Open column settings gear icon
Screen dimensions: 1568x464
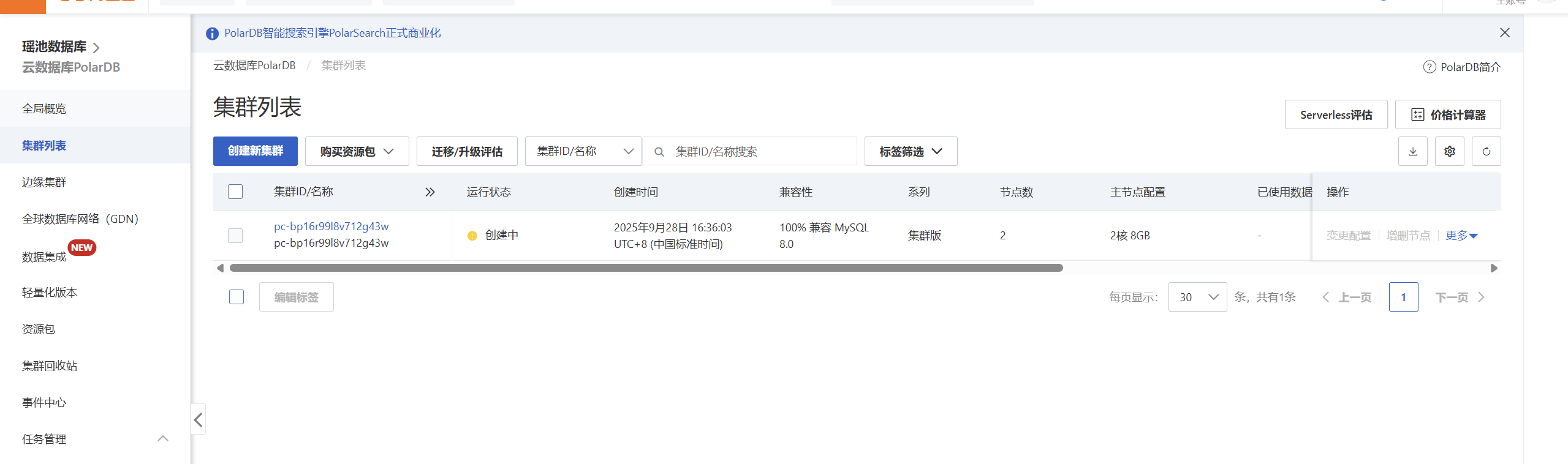[1449, 151]
